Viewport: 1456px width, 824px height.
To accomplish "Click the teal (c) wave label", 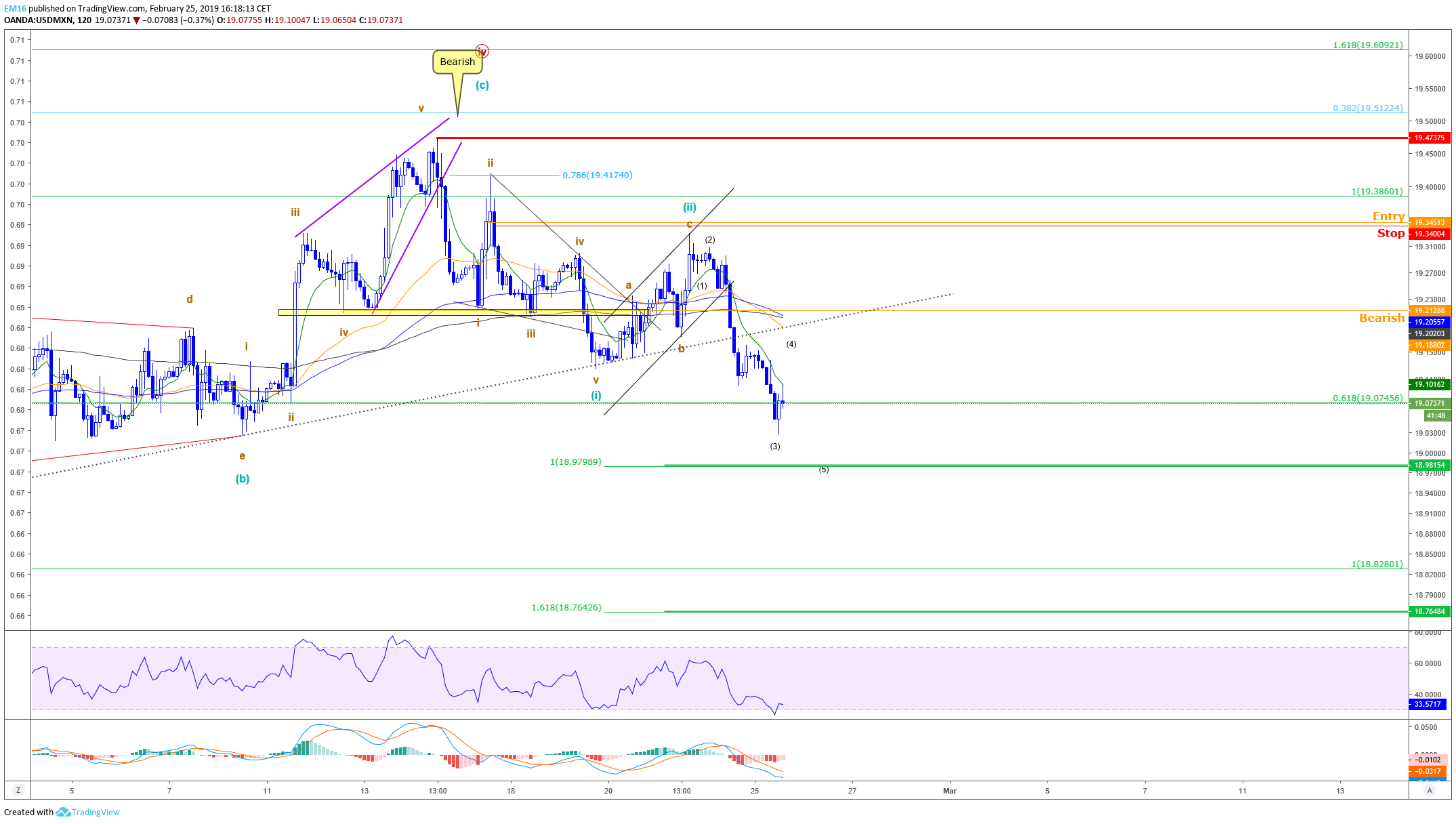I will [482, 85].
